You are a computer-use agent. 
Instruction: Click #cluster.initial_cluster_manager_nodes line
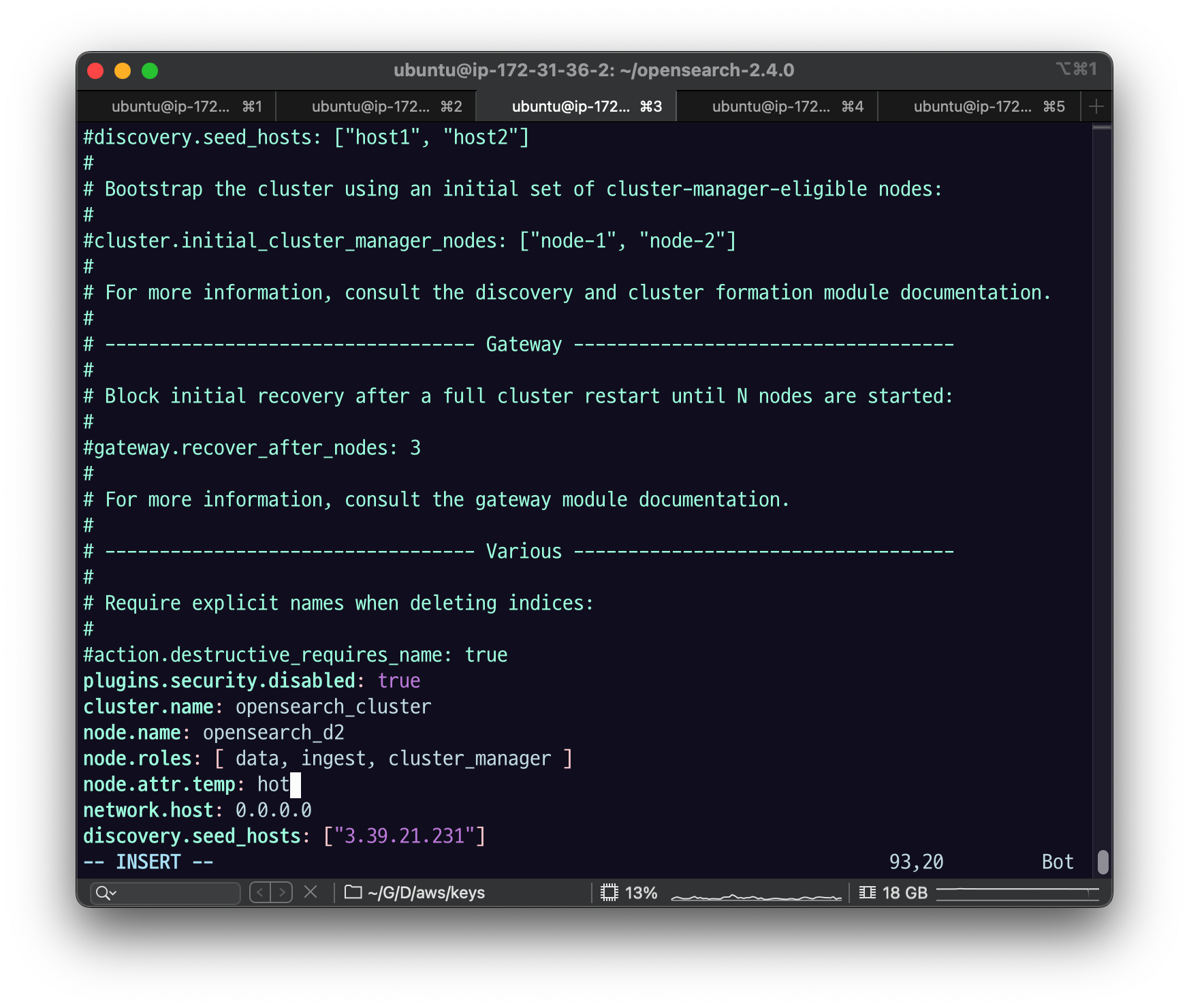(x=410, y=241)
